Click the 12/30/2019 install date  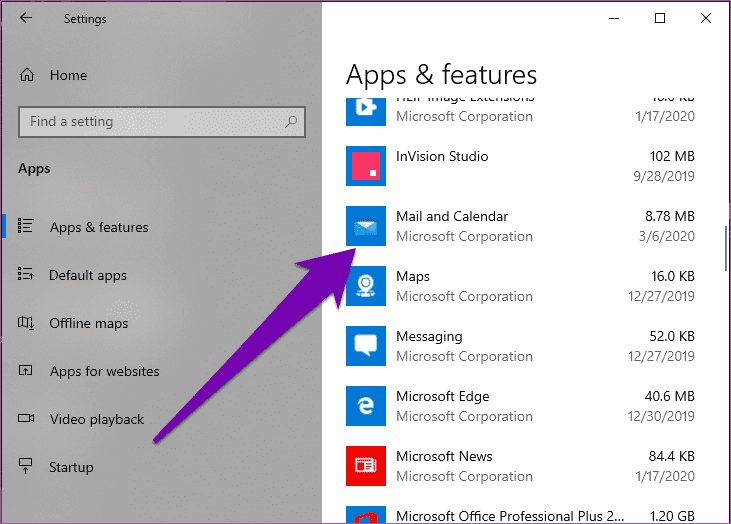pos(661,416)
